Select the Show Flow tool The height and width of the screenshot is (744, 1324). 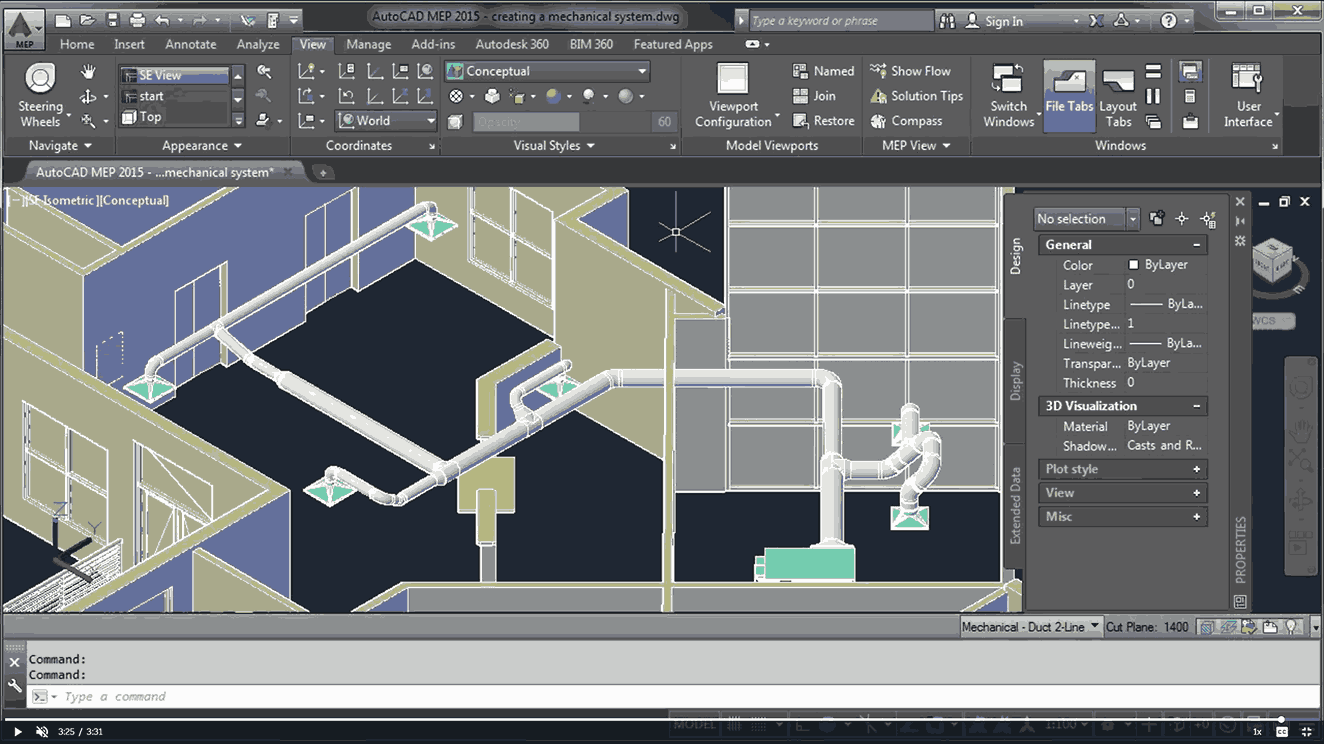coord(910,71)
